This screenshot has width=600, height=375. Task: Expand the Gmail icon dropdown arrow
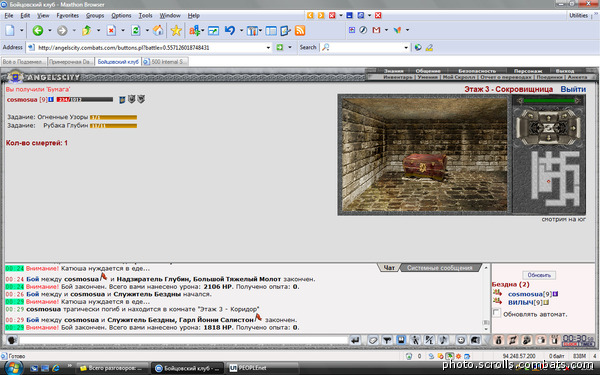386,30
